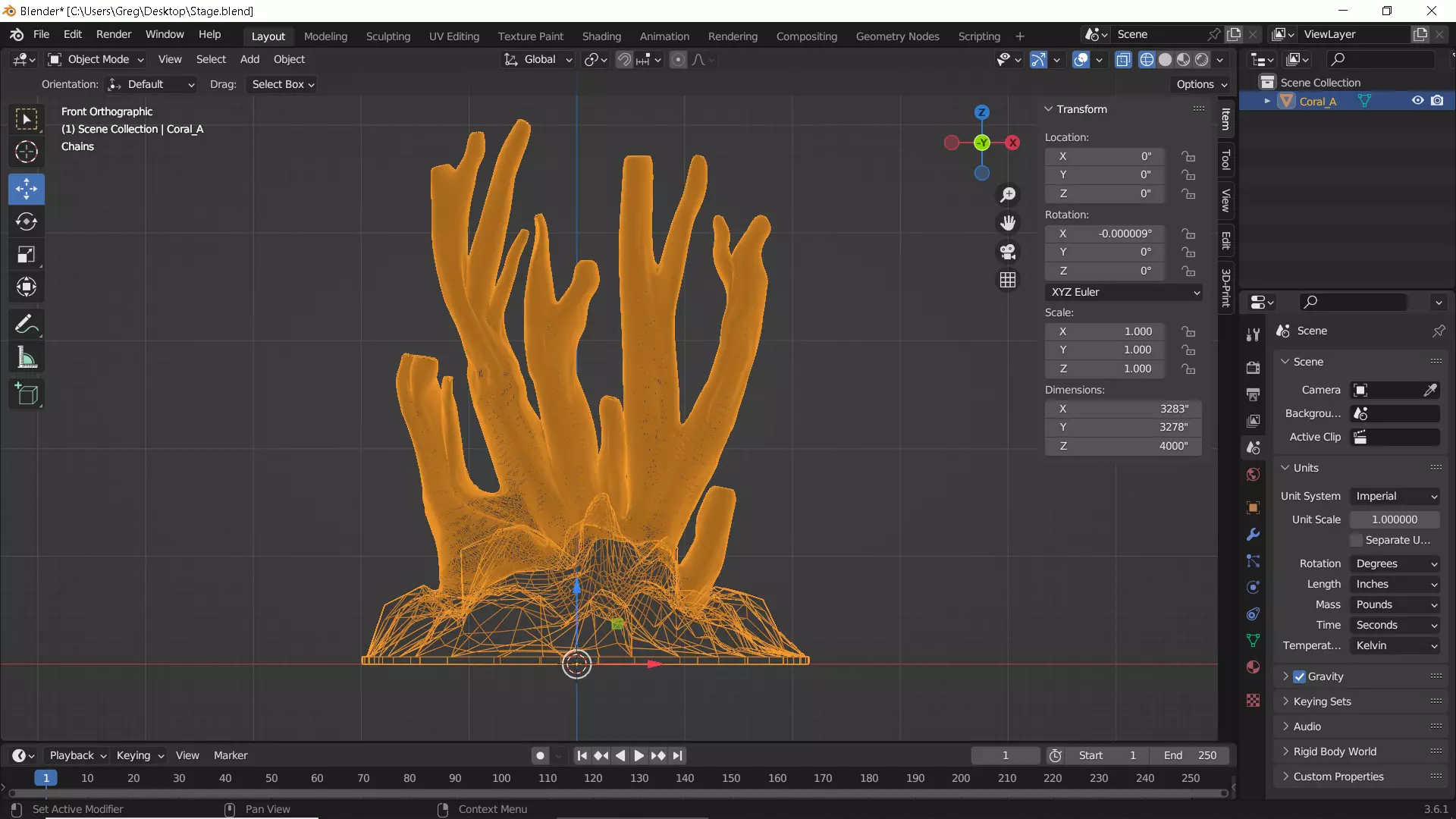Play the animation
This screenshot has width=1456, height=819.
coord(639,755)
